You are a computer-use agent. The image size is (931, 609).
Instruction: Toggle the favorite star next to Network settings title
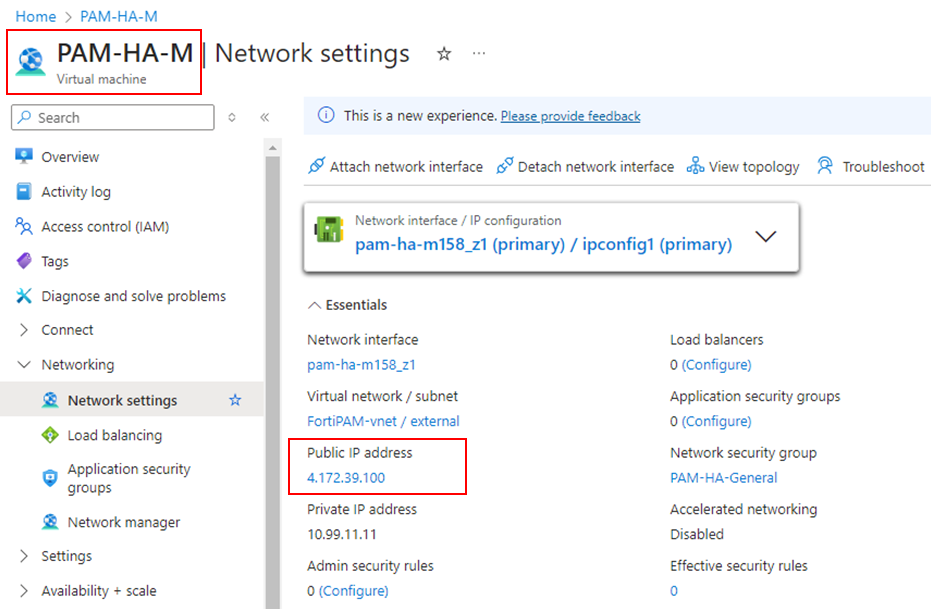pyautogui.click(x=443, y=55)
